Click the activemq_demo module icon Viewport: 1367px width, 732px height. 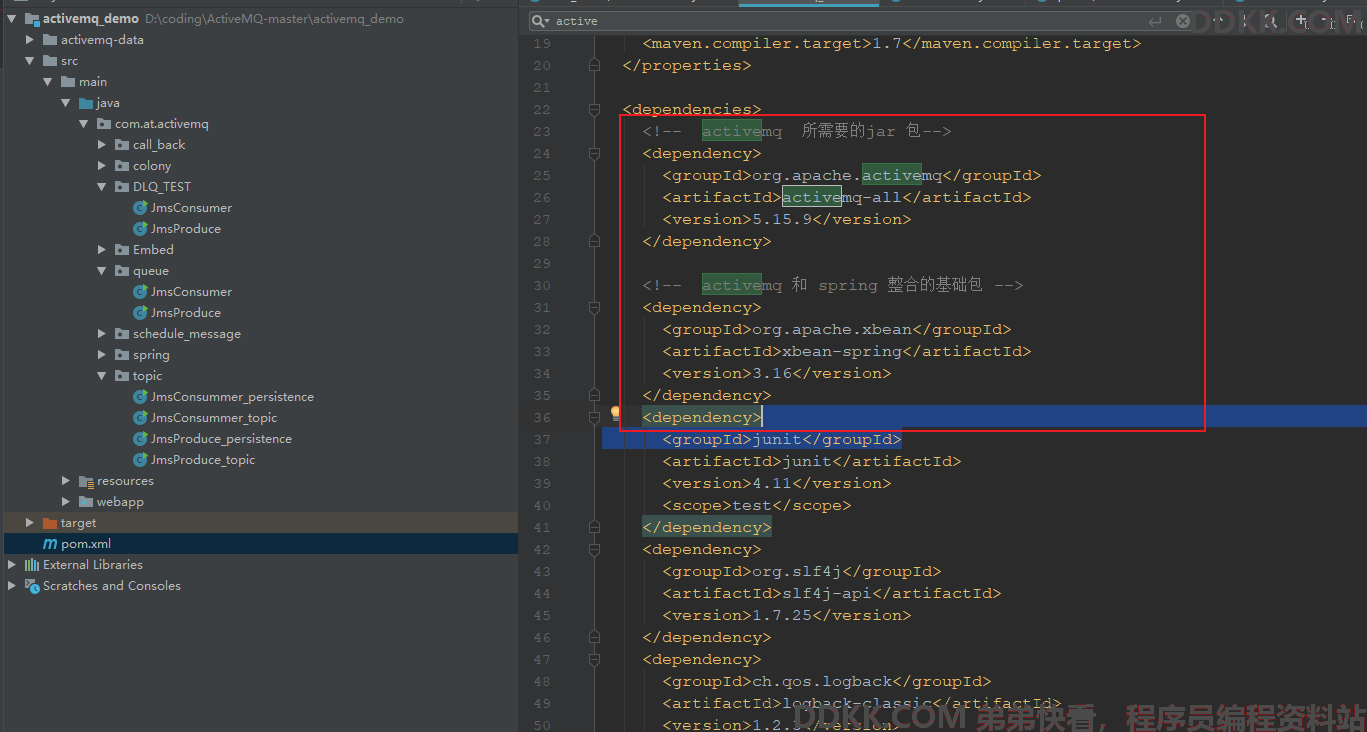coord(32,19)
